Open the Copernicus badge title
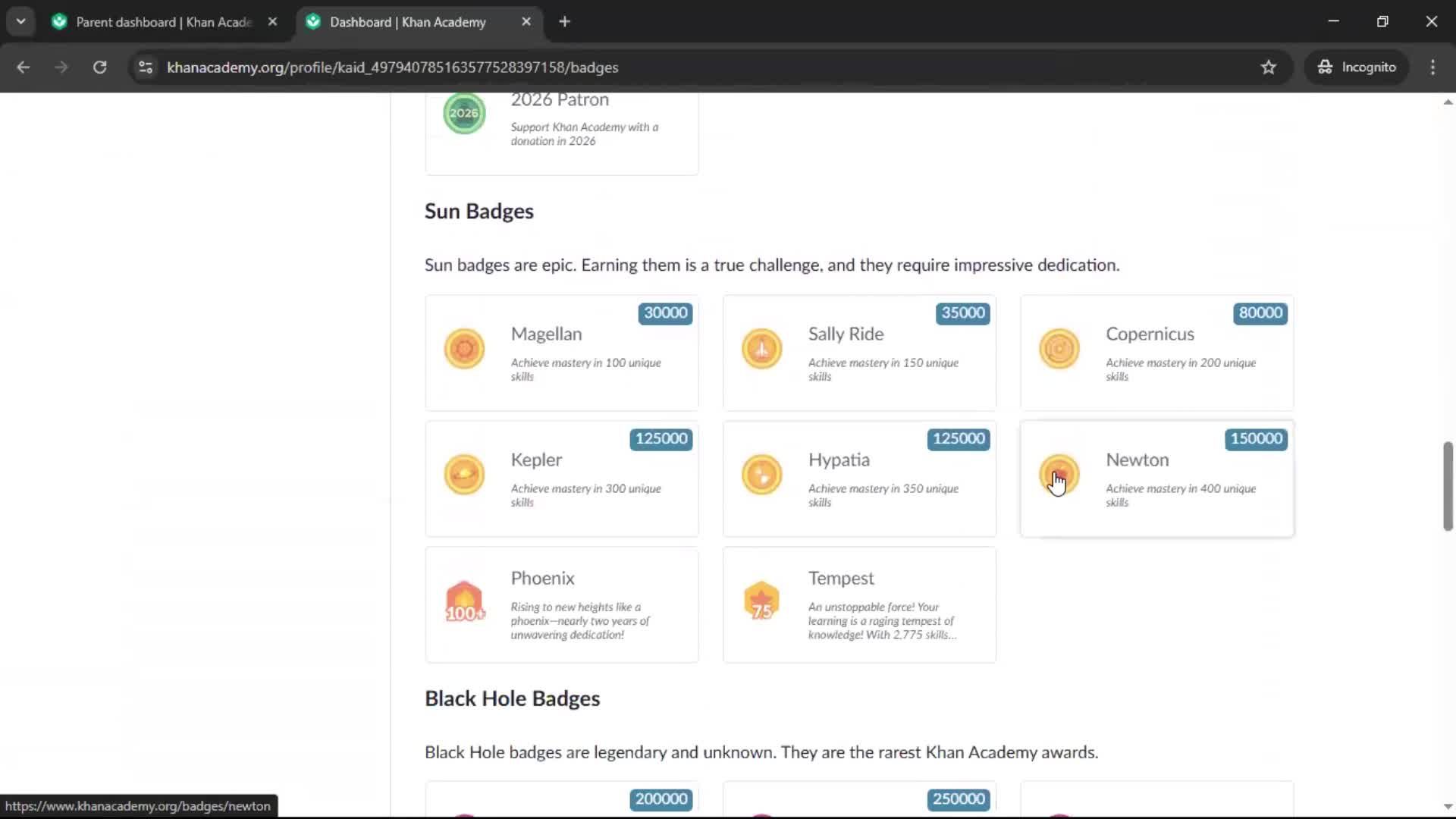This screenshot has width=1456, height=819. 1150,334
